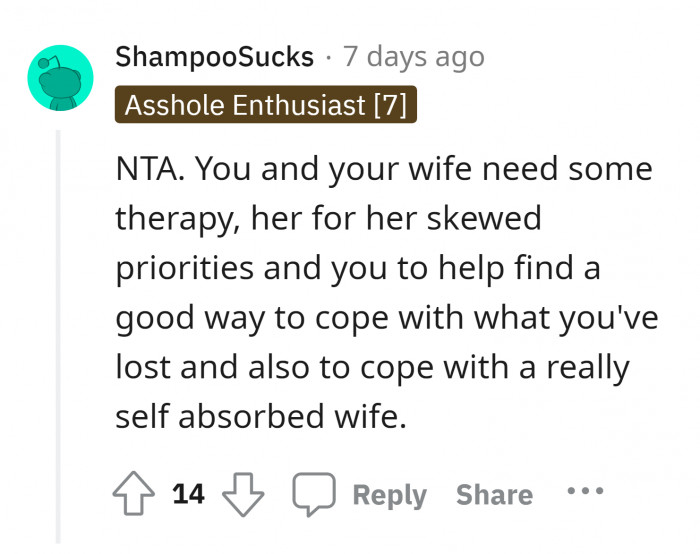The image size is (700, 554).
Task: Click the final line 'self absorbed wife.'
Action: 262,418
